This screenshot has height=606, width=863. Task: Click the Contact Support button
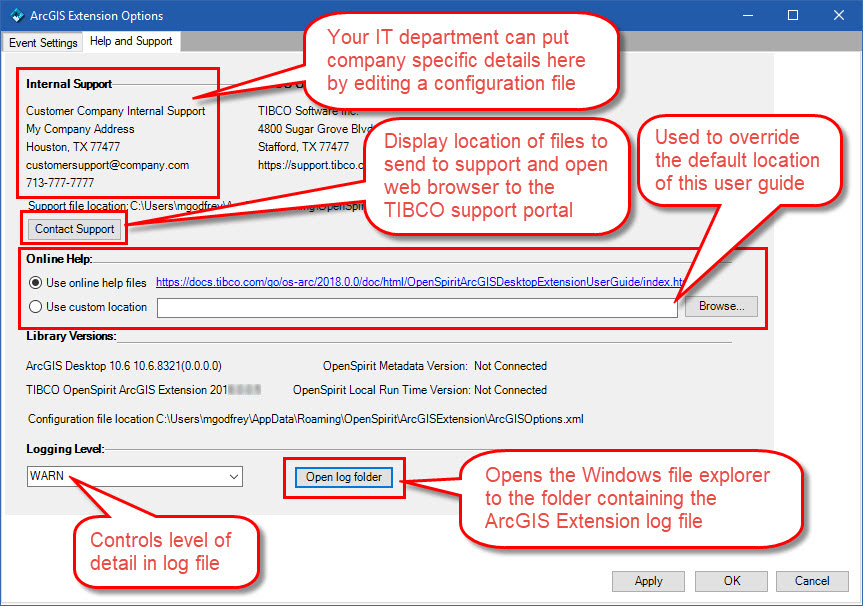74,229
